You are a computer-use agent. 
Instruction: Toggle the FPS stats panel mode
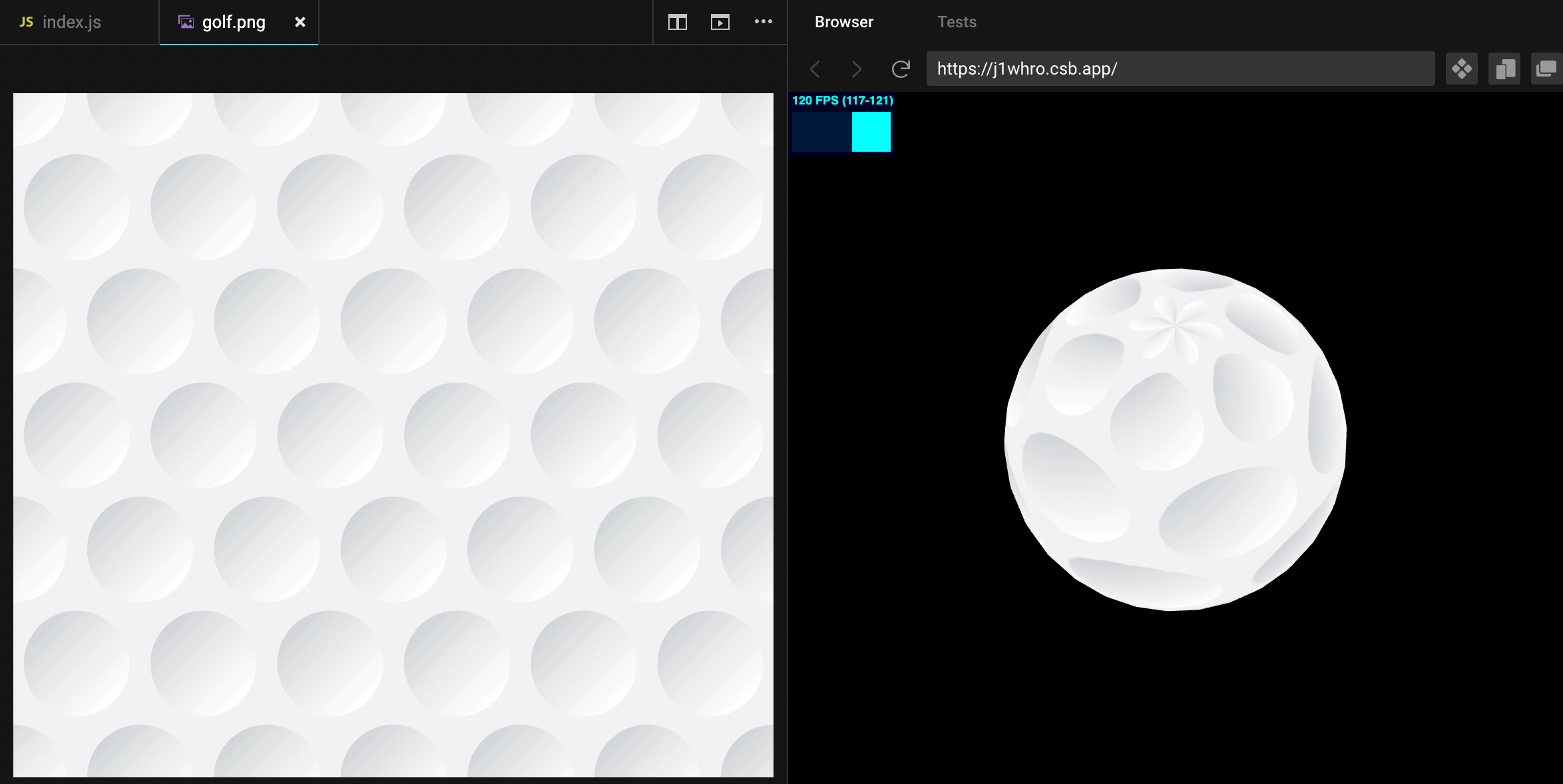point(842,100)
